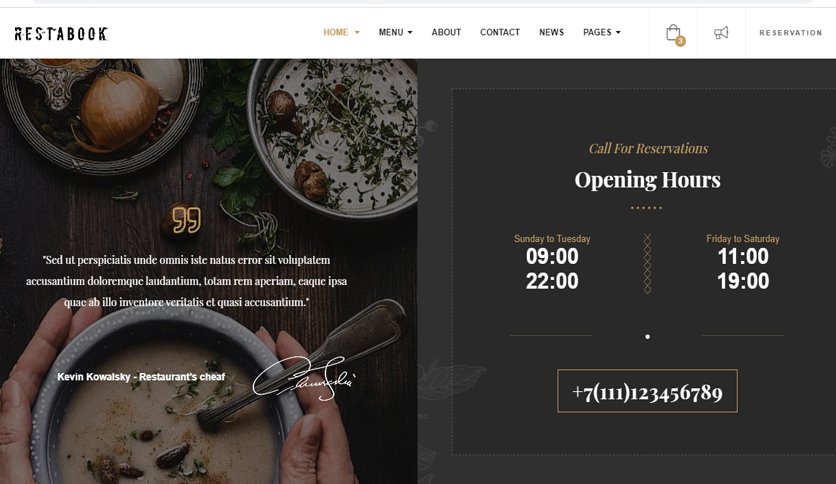This screenshot has width=836, height=484.
Task: Click the chef's signature graphic
Action: pos(303,379)
